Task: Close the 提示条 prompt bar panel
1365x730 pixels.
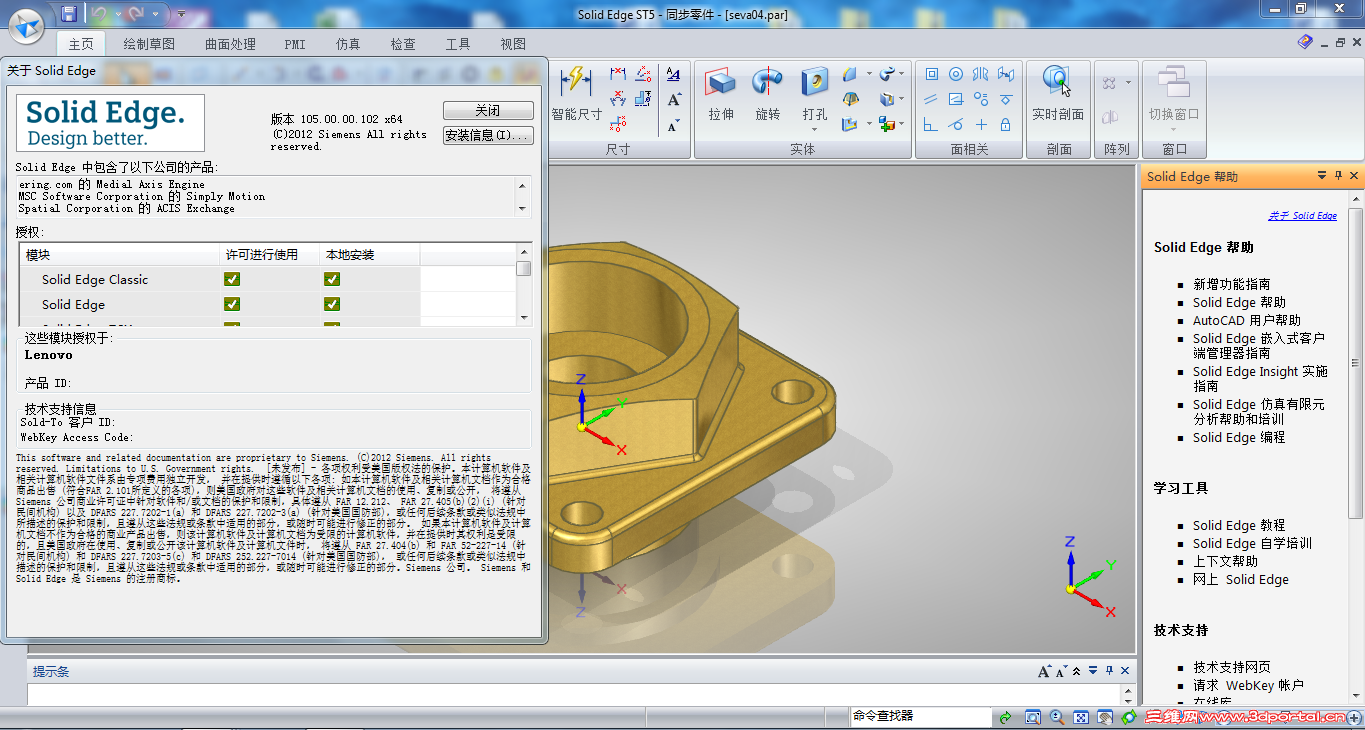Action: (1125, 671)
